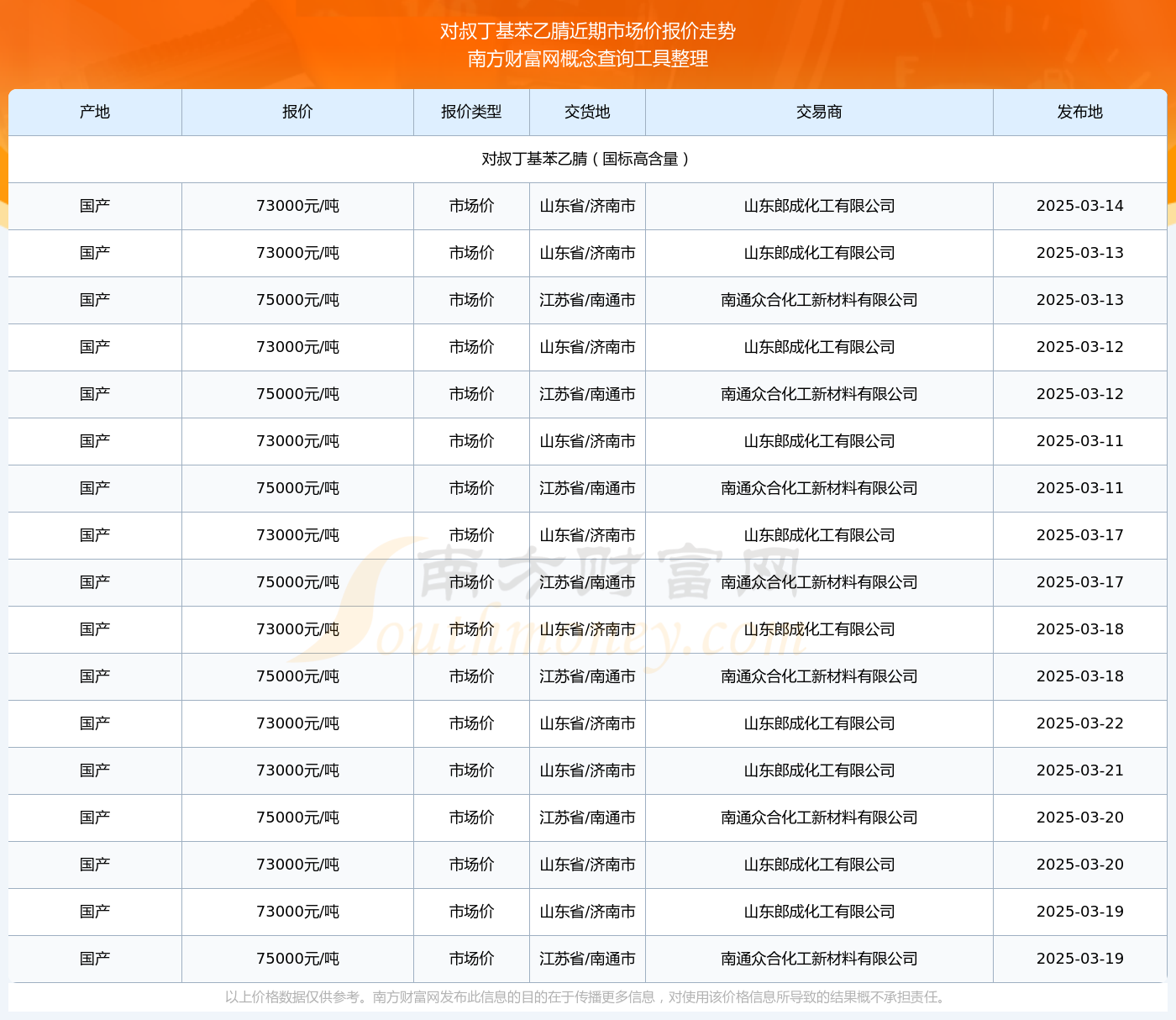
Task: Click the 报价 column header
Action: tap(297, 112)
